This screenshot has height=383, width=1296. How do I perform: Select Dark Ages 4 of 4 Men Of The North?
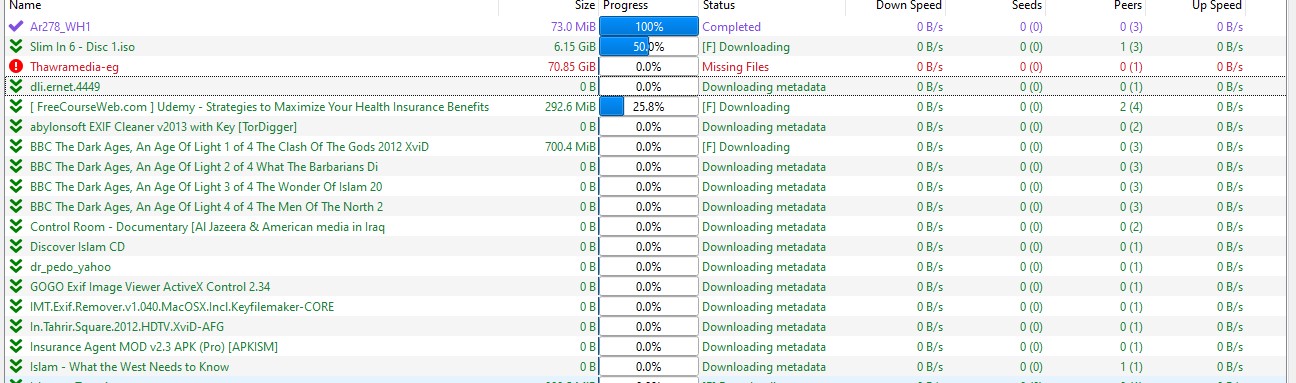point(207,206)
